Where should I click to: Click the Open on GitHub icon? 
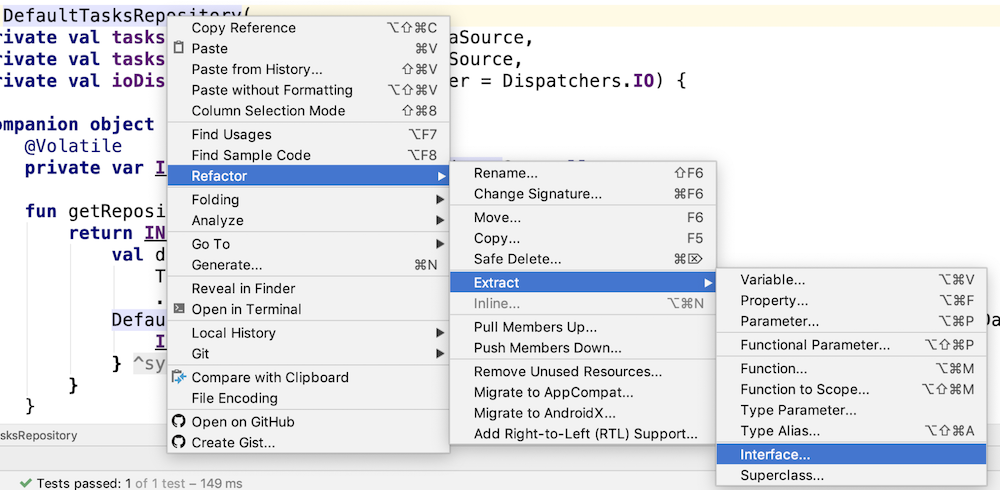179,422
